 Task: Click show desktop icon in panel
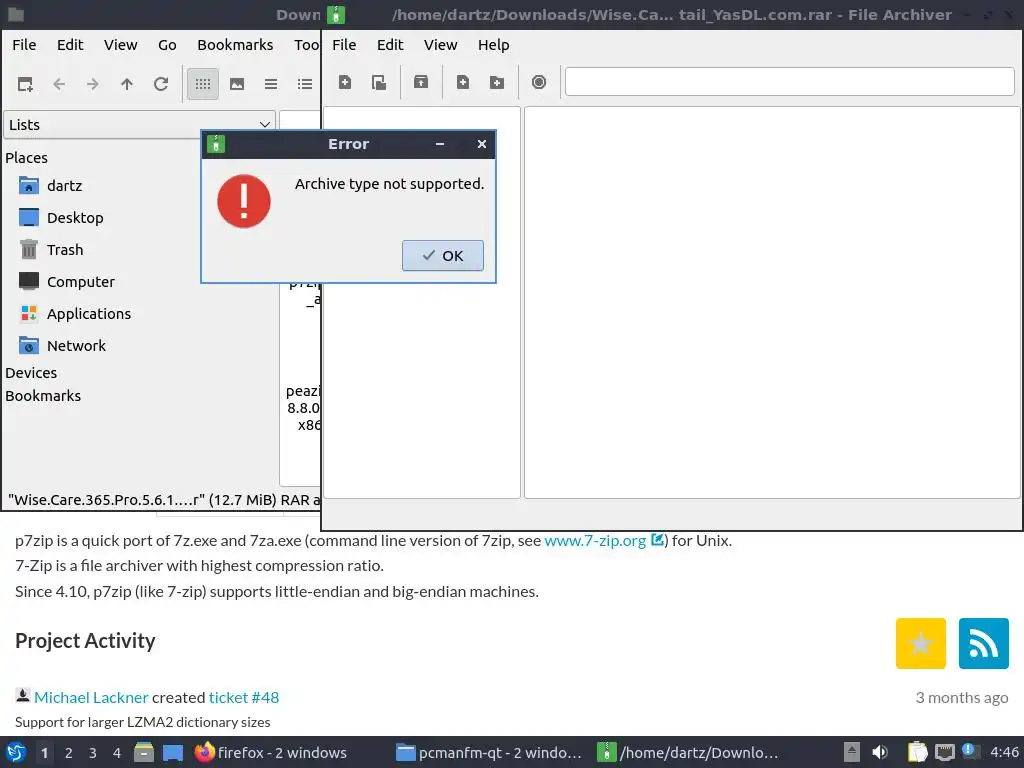(x=172, y=752)
